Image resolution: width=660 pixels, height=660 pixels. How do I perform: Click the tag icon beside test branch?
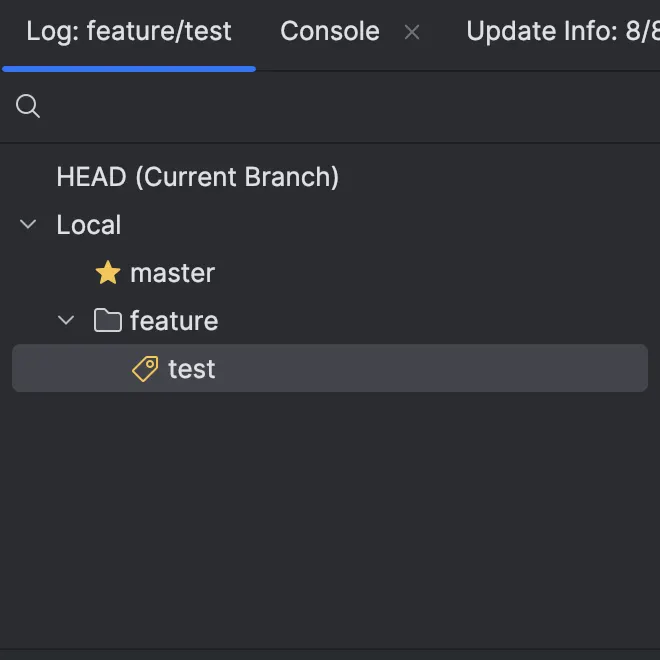[145, 369]
